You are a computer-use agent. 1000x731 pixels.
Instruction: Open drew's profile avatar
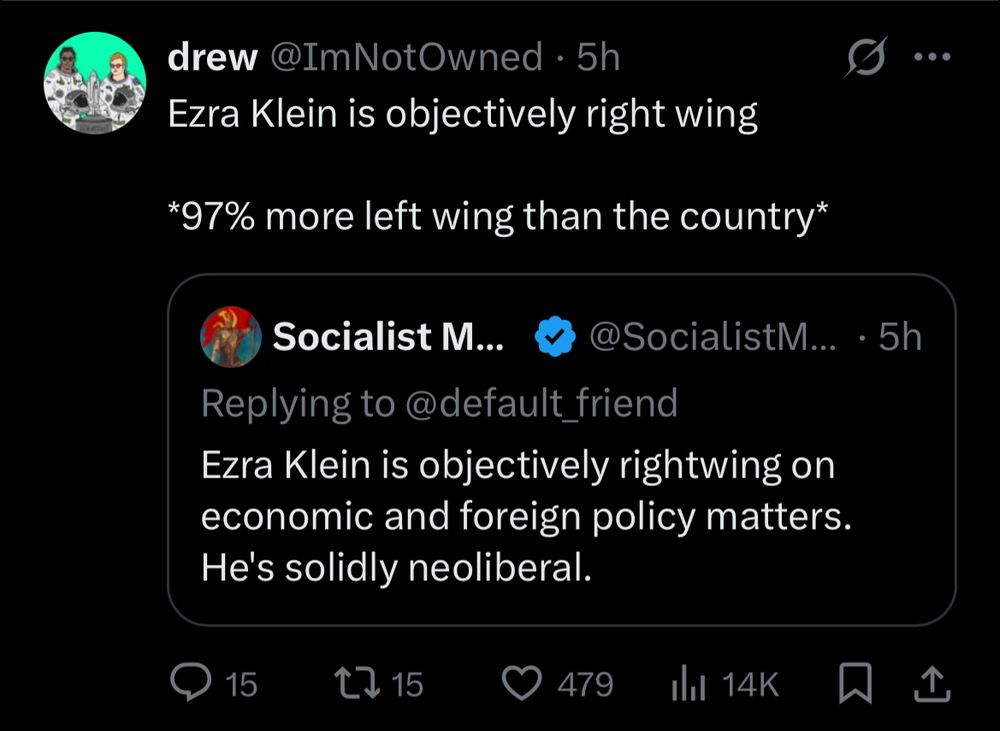pyautogui.click(x=96, y=83)
